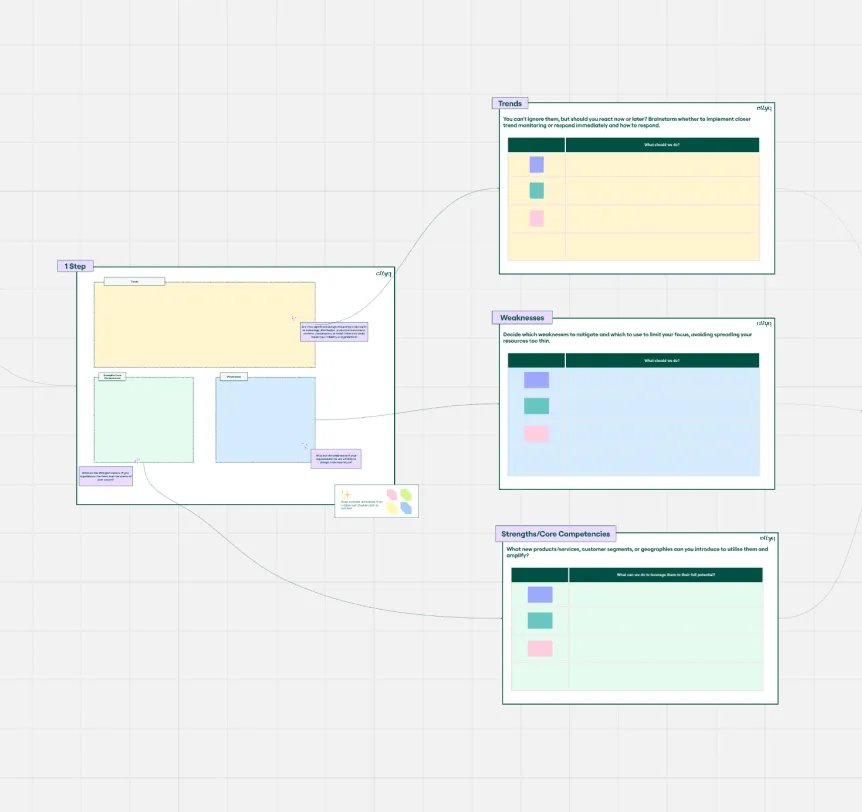Image resolution: width=862 pixels, height=812 pixels.
Task: Click the "What should we do?" header in the Trends table
Action: coord(662,145)
